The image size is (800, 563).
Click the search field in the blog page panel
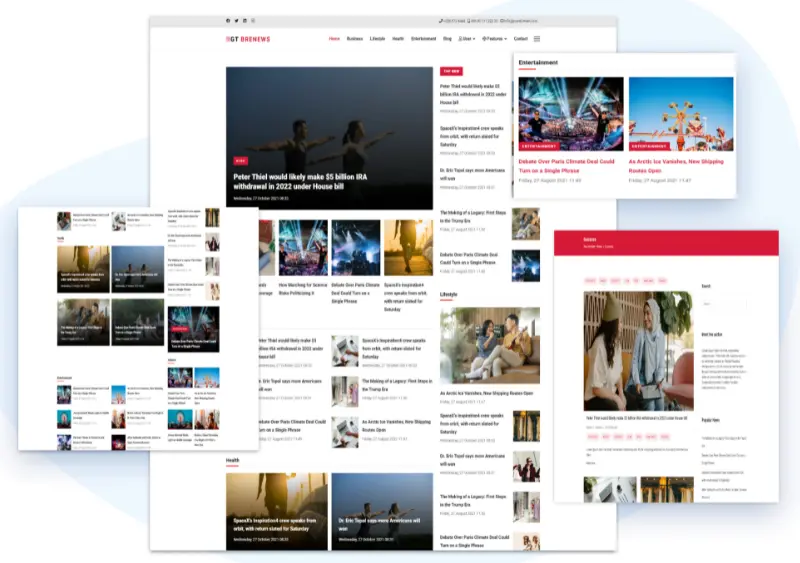pyautogui.click(x=723, y=304)
